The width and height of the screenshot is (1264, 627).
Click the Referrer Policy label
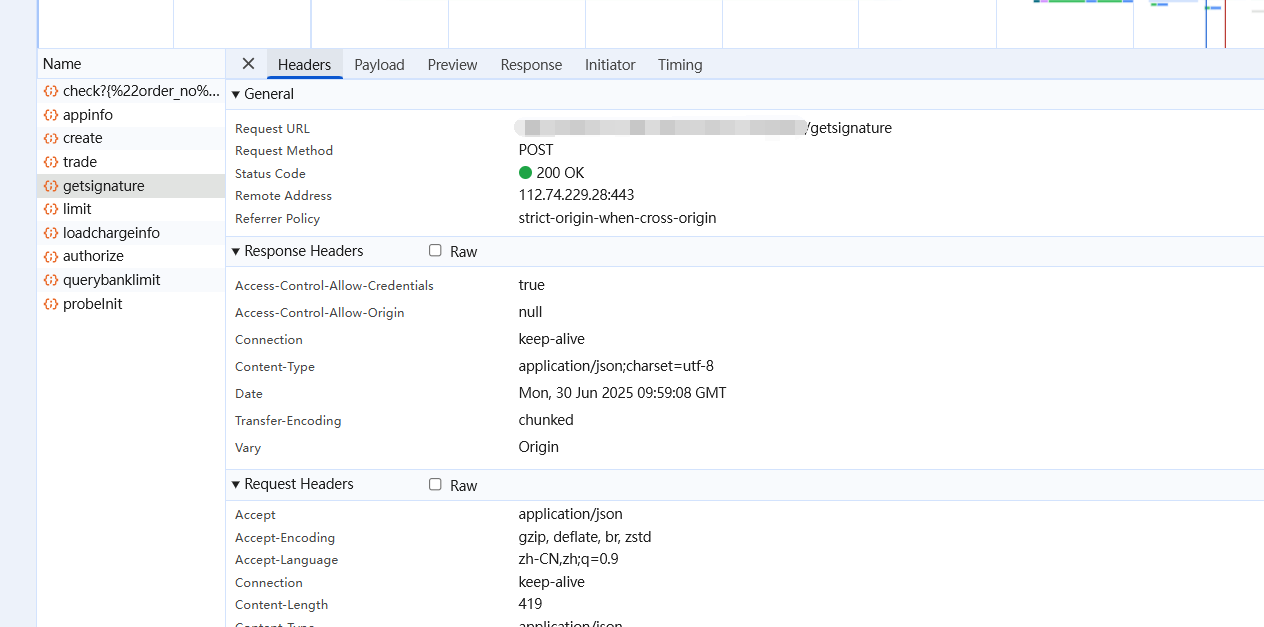pos(278,218)
